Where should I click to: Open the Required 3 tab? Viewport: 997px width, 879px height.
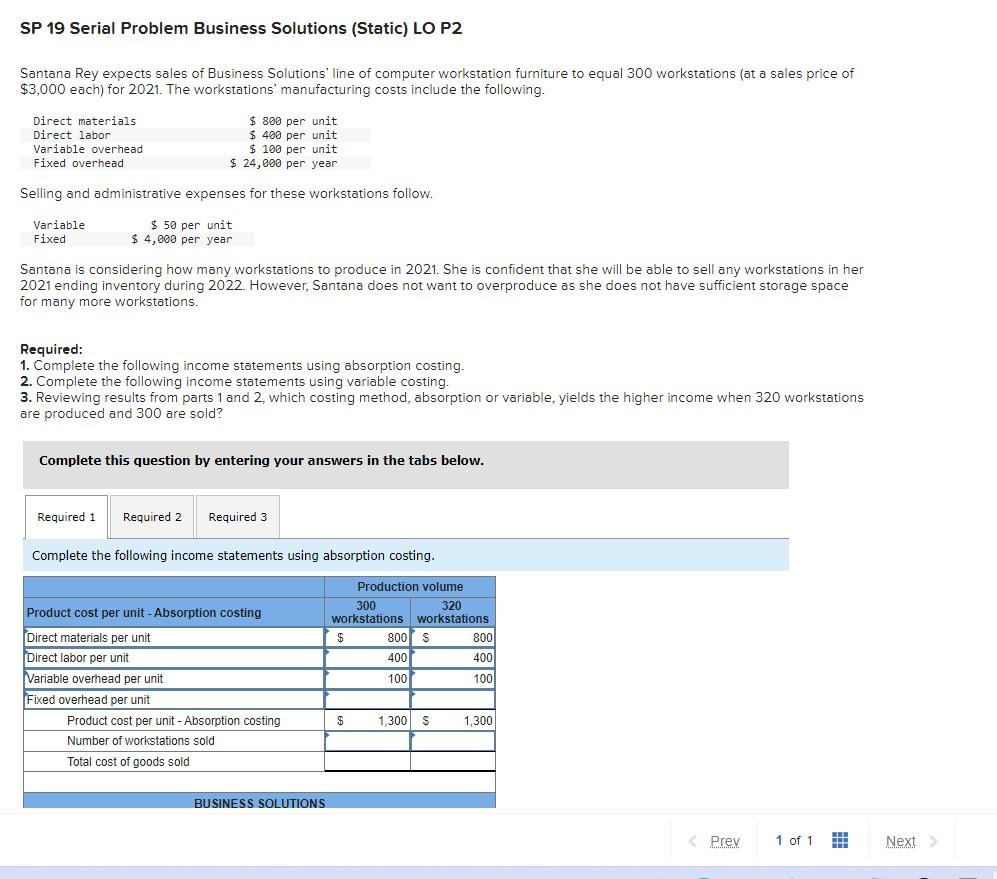[x=238, y=517]
